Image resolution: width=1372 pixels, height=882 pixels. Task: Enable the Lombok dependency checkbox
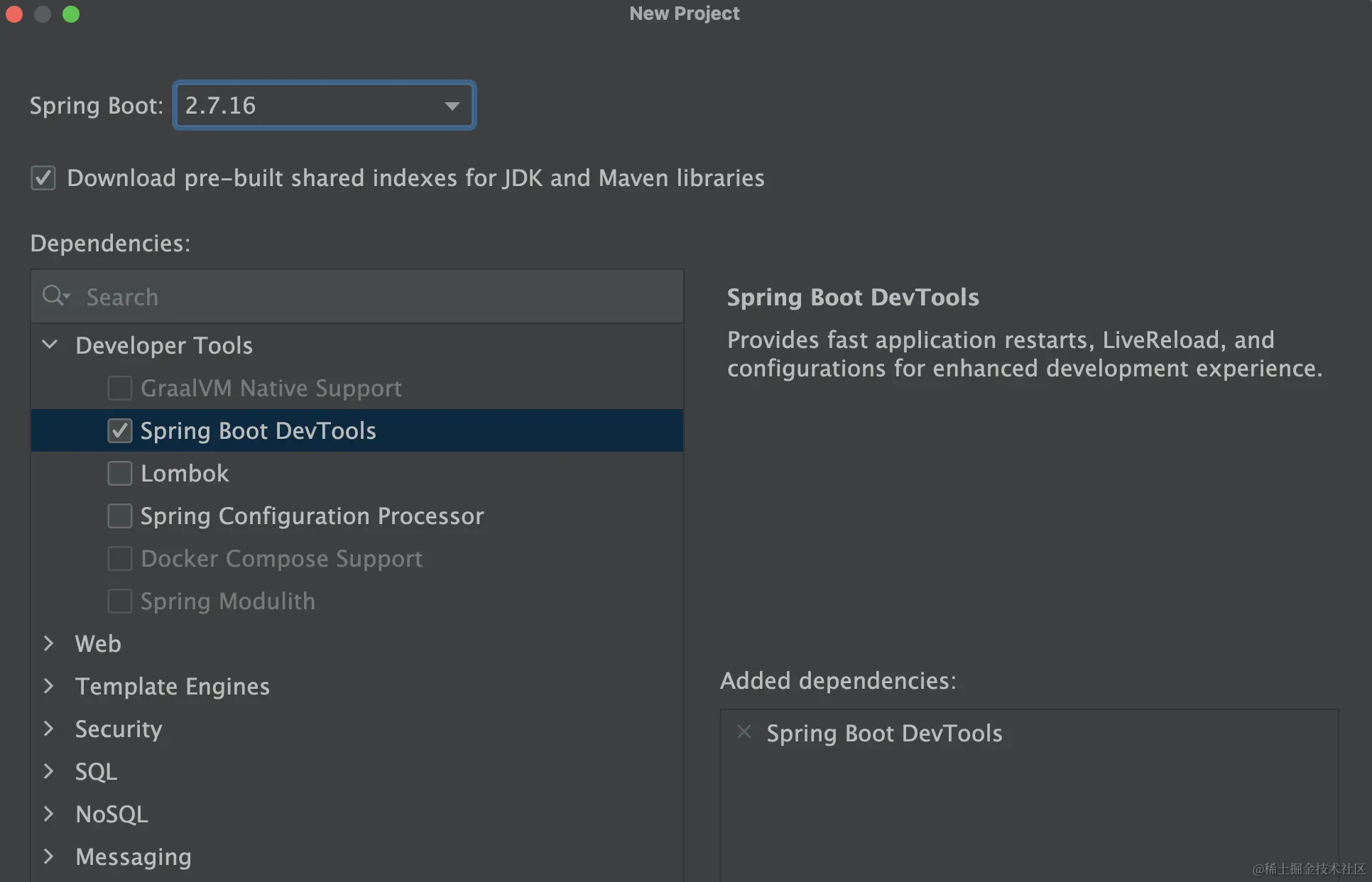tap(119, 473)
